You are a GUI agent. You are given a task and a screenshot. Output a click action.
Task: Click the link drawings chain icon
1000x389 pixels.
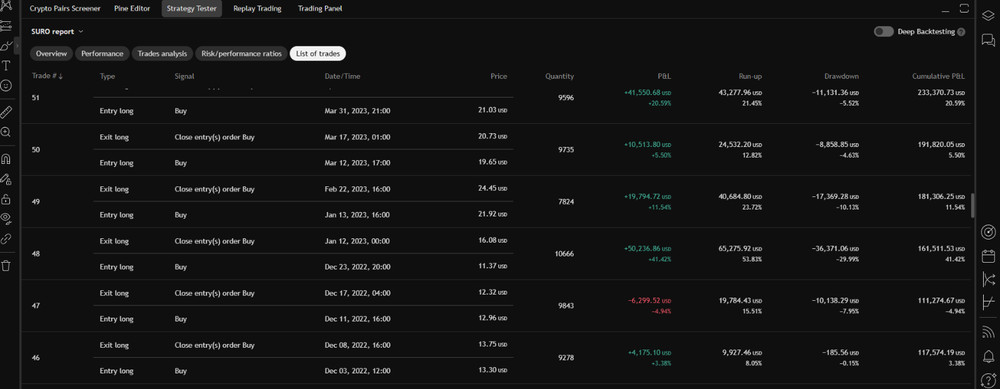tap(6, 239)
